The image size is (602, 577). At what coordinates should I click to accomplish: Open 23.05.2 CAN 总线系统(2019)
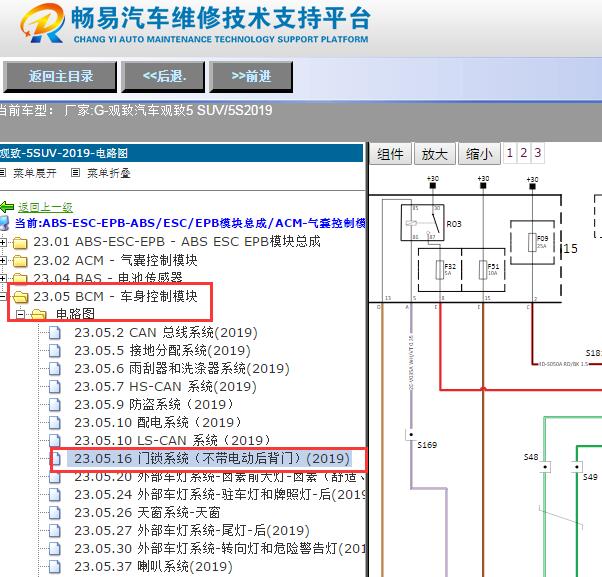pyautogui.click(x=166, y=332)
